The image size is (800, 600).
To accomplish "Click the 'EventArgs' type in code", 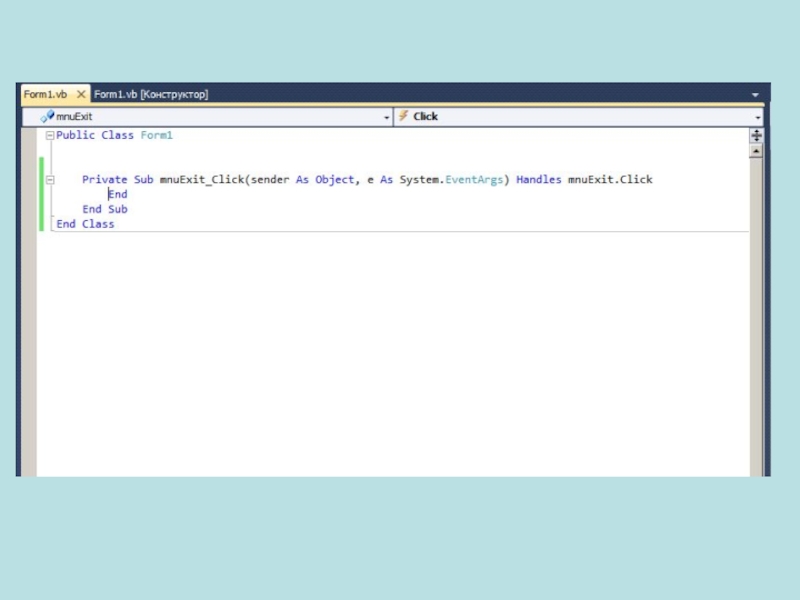I will 474,180.
